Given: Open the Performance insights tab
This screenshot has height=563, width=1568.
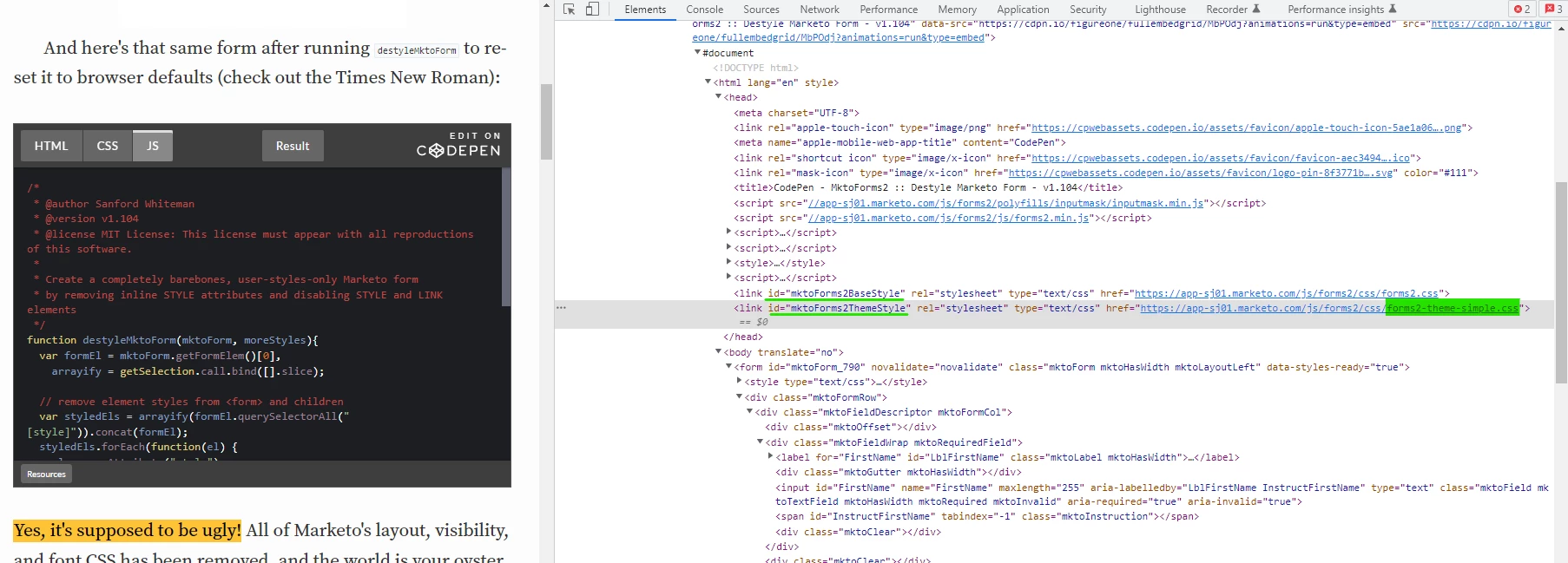Looking at the screenshot, I should point(1335,10).
